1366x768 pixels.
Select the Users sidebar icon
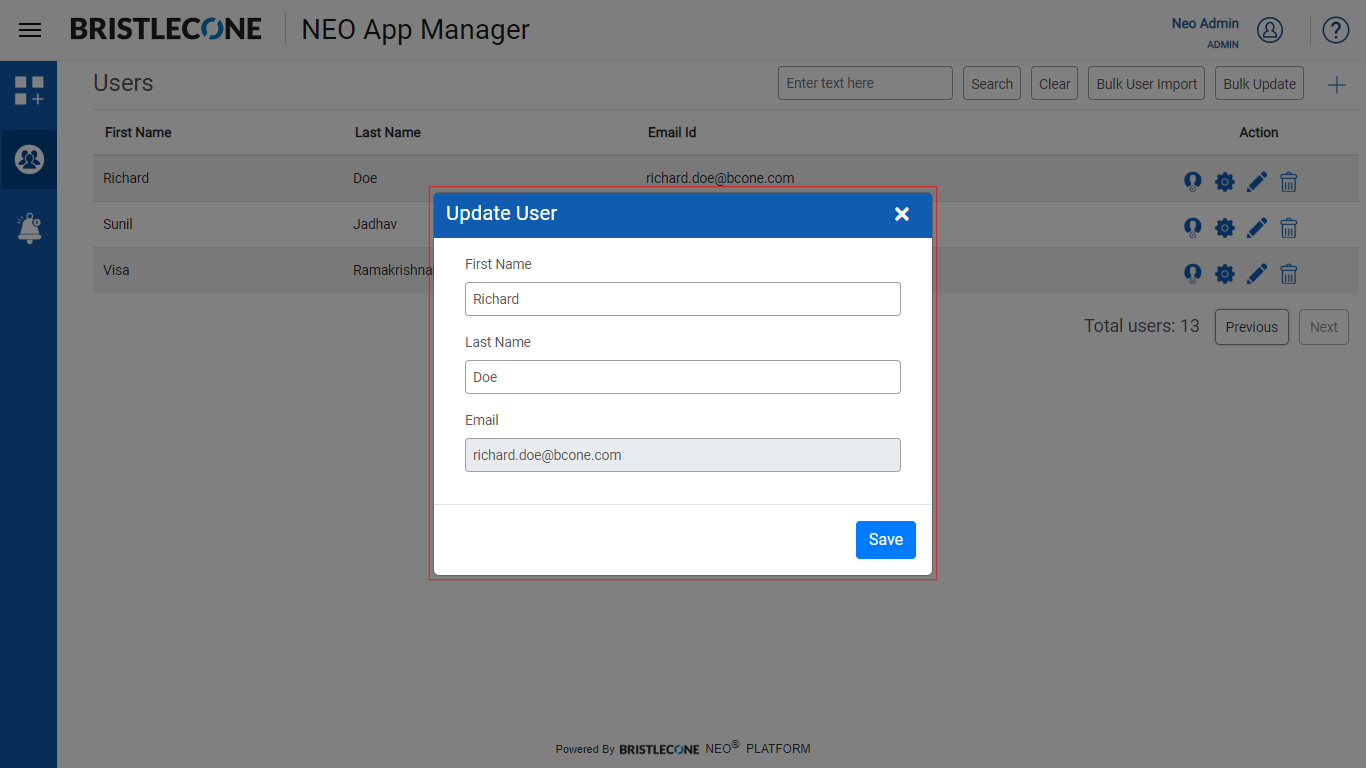pos(29,159)
